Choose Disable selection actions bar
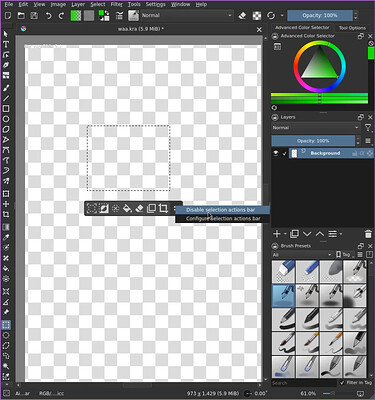The width and height of the screenshot is (375, 400). [222, 210]
